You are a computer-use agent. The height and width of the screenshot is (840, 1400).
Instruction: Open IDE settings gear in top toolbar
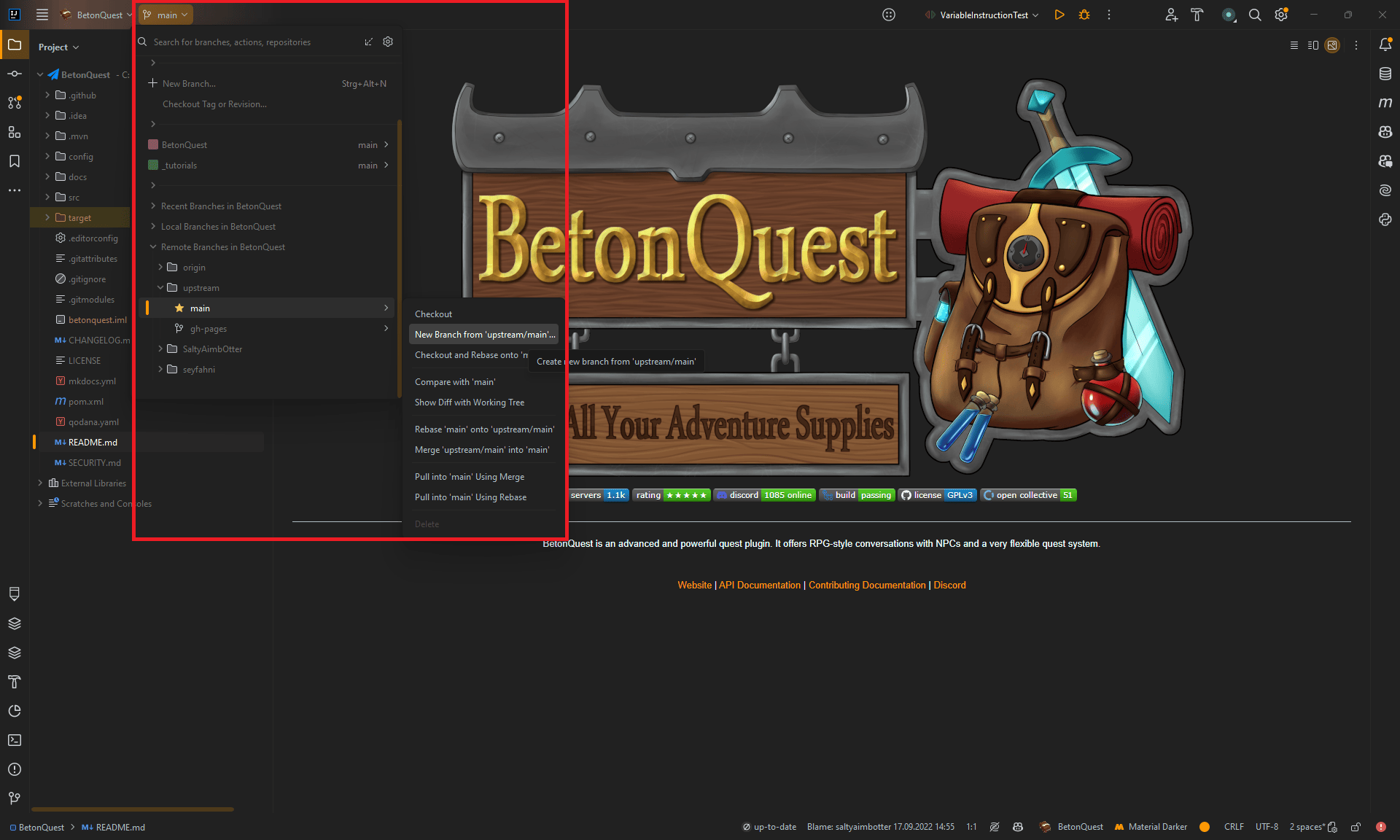[1281, 15]
